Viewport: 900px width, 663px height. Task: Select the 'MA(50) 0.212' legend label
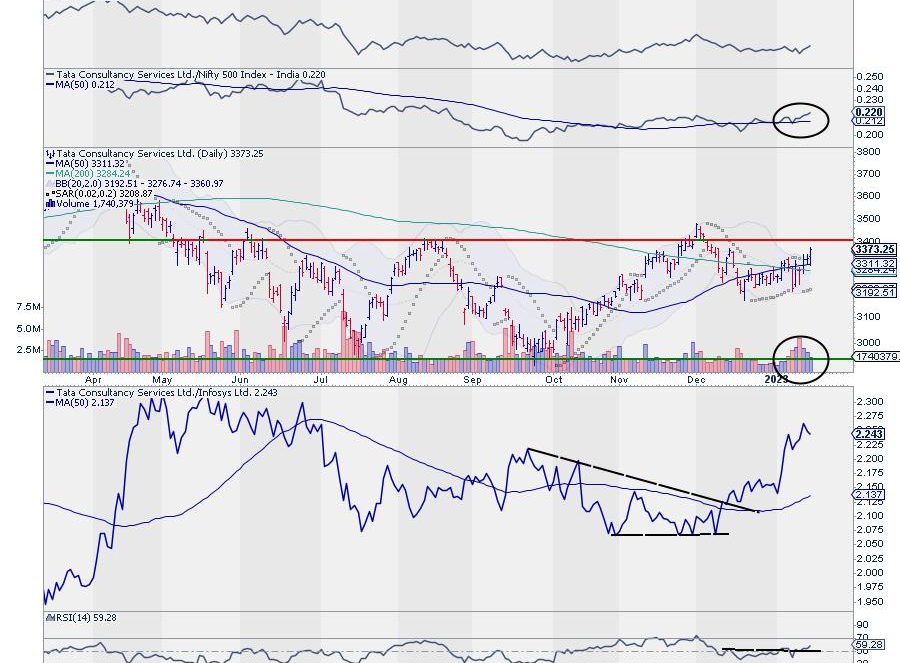[80, 84]
